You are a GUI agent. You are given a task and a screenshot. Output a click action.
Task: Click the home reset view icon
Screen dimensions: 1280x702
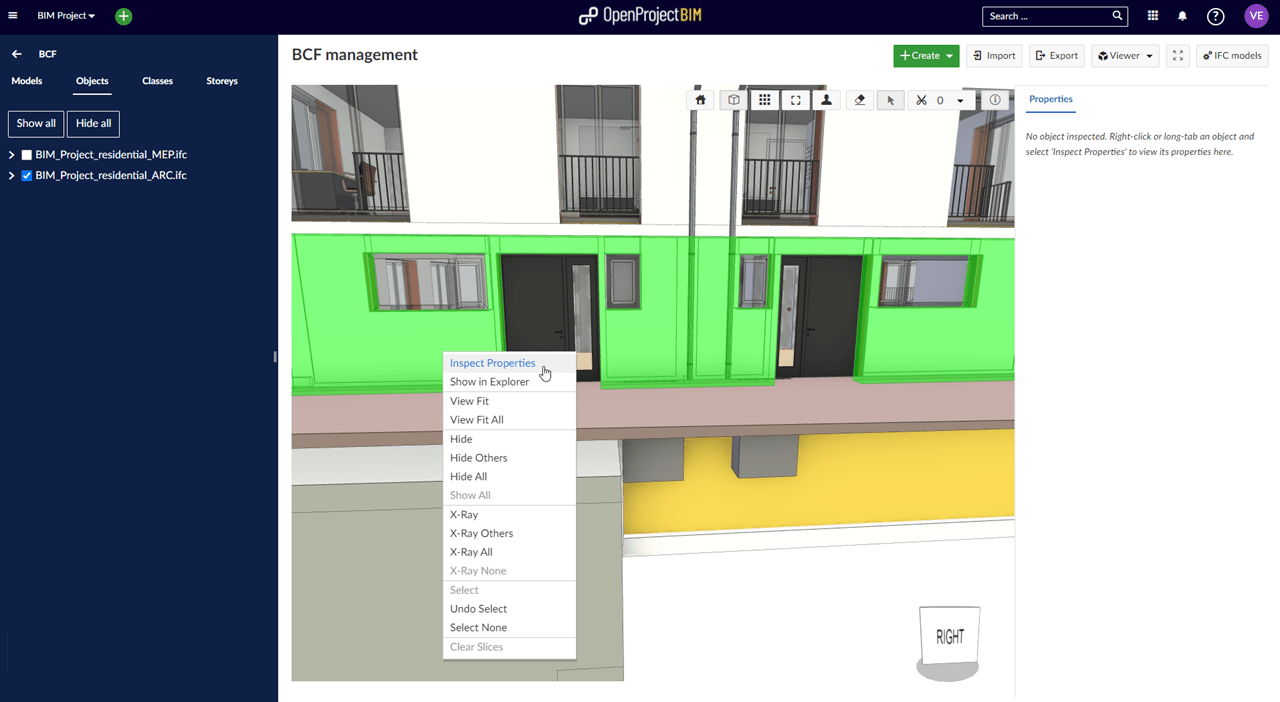coord(700,100)
